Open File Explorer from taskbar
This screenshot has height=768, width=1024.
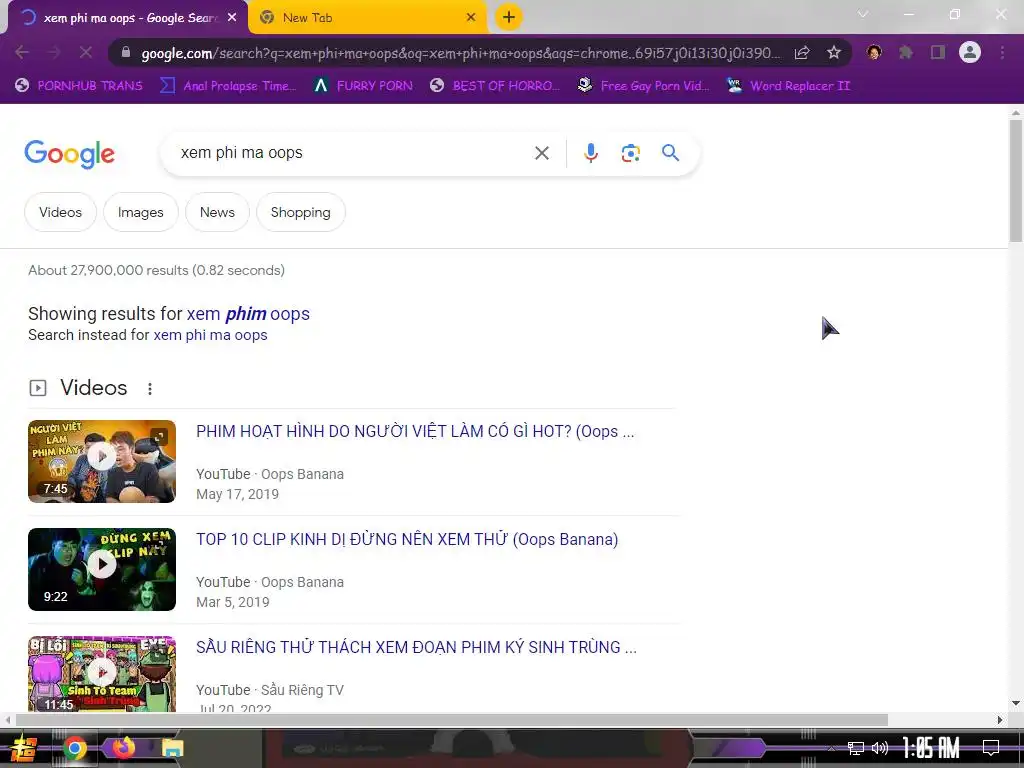click(173, 748)
